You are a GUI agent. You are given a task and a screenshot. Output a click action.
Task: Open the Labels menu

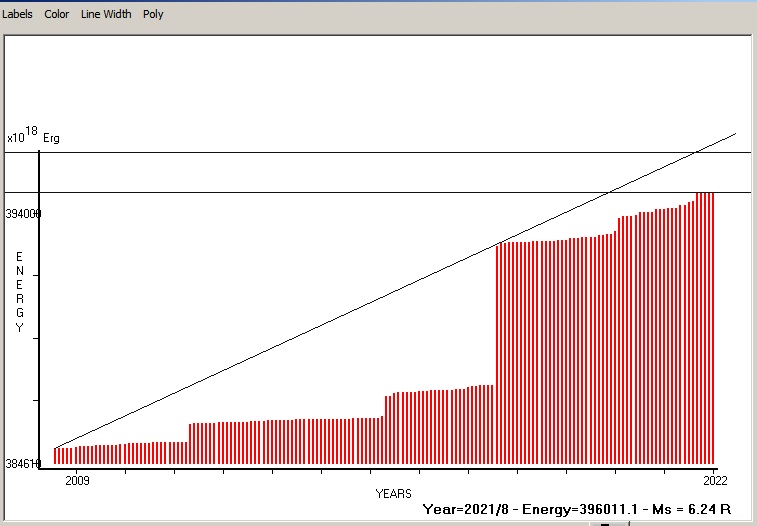click(x=17, y=14)
